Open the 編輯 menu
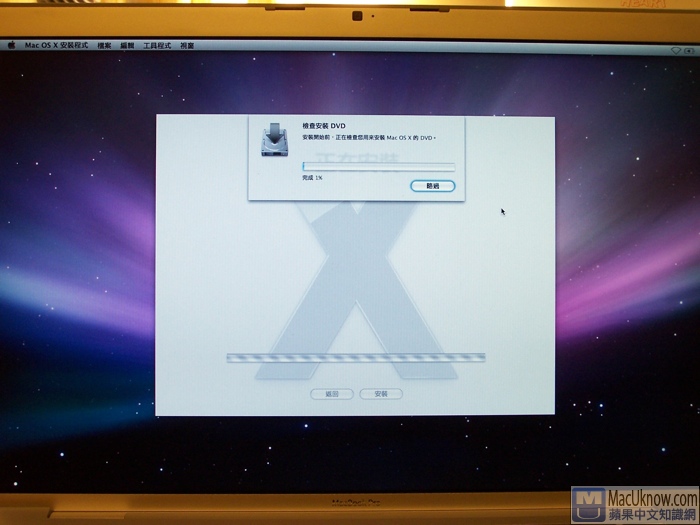Image resolution: width=700 pixels, height=525 pixels. pyautogui.click(x=127, y=46)
